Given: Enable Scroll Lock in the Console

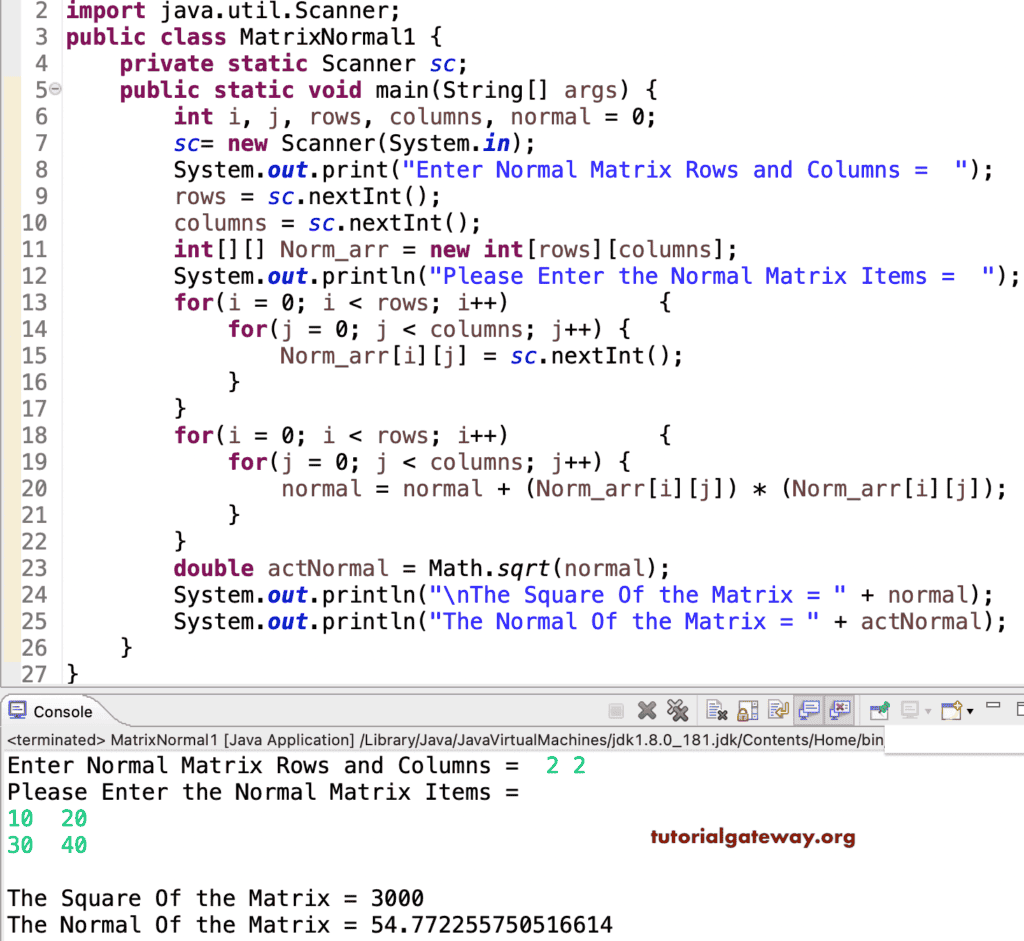Looking at the screenshot, I should (748, 710).
